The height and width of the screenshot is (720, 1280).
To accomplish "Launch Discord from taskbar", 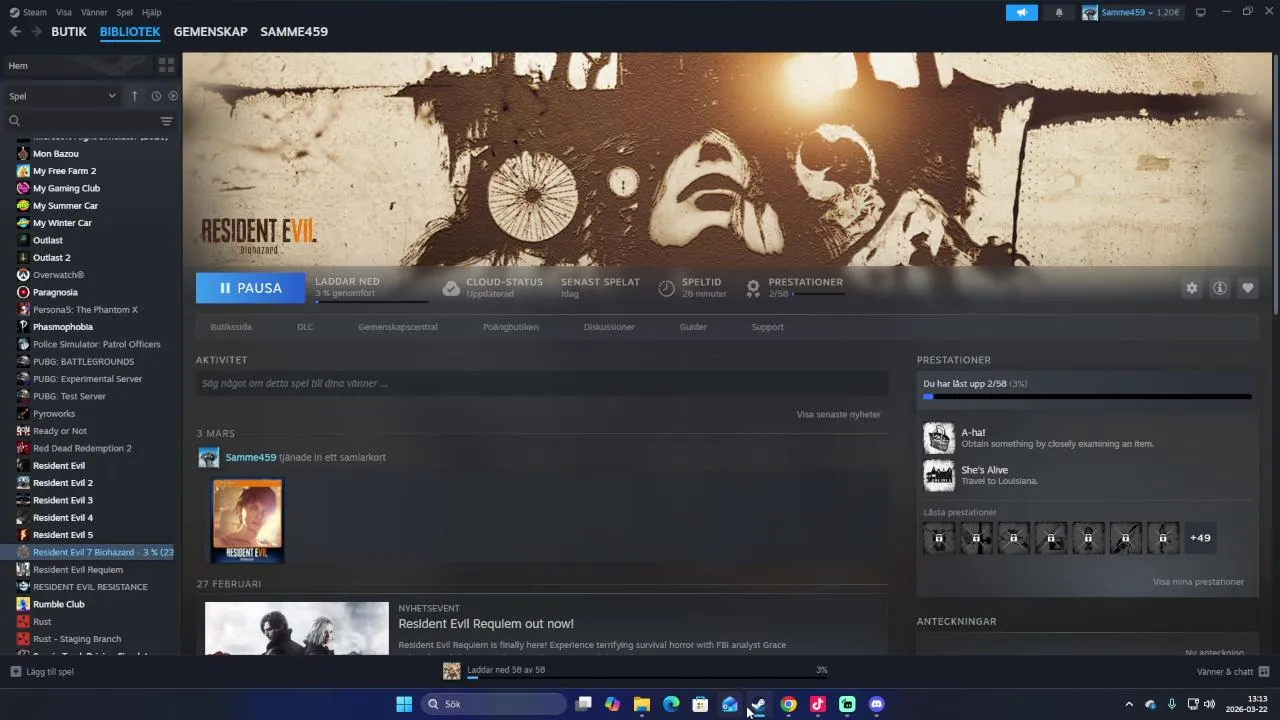I will tap(877, 704).
